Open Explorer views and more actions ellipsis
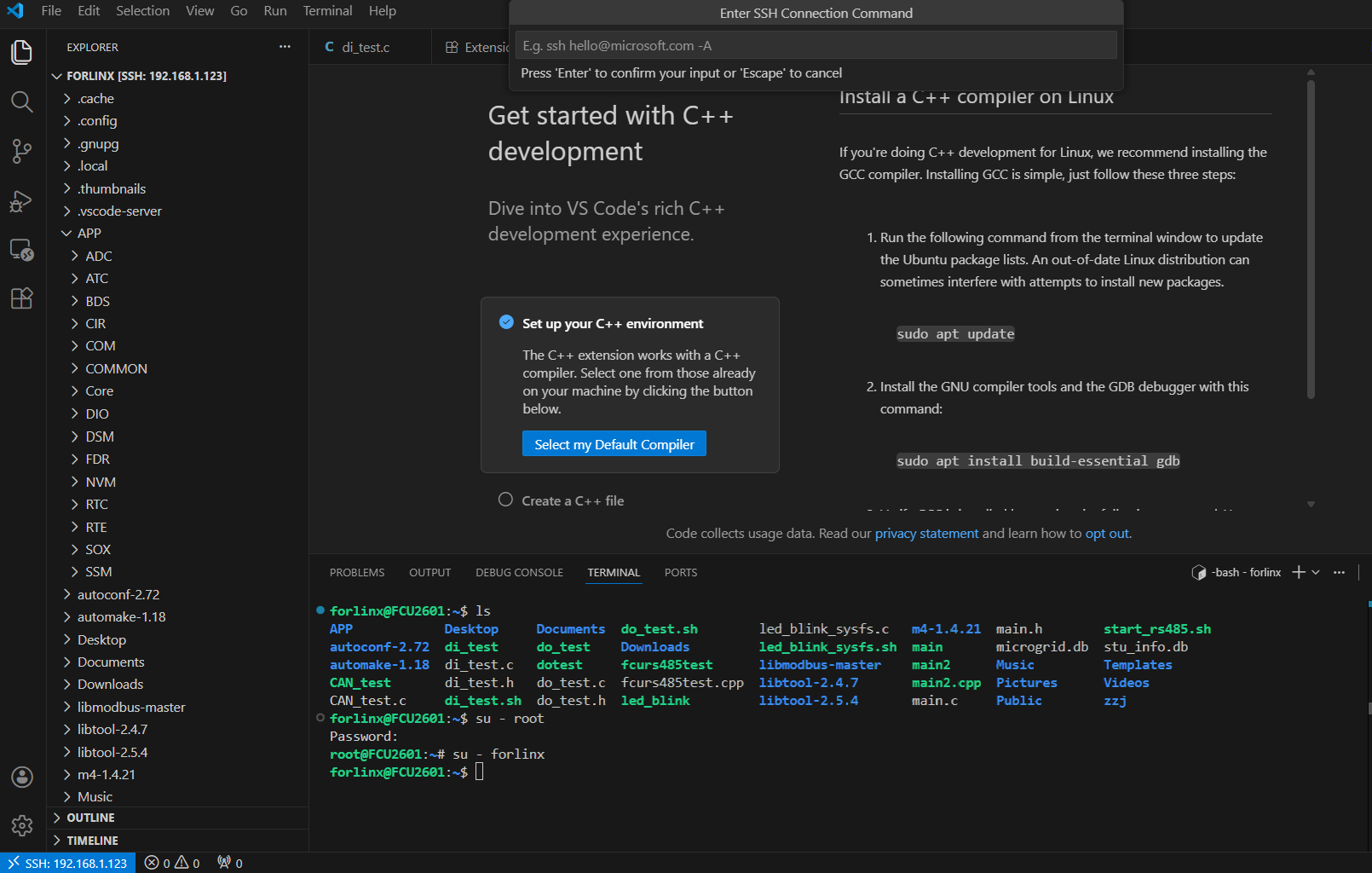The image size is (1372, 873). pyautogui.click(x=285, y=47)
